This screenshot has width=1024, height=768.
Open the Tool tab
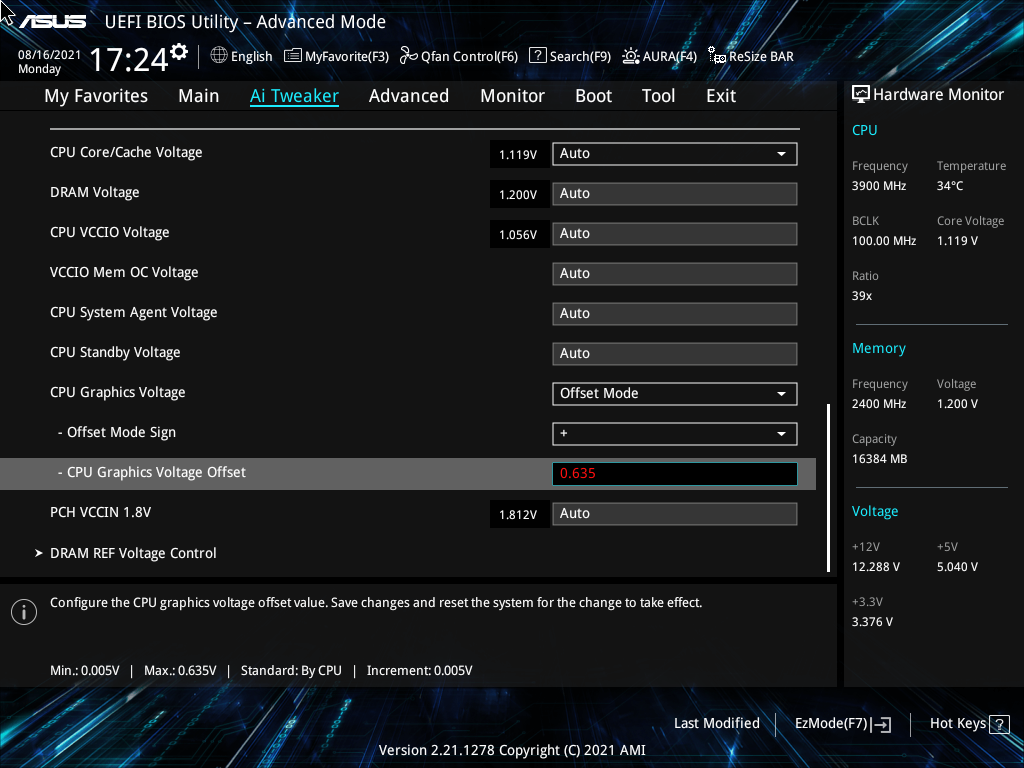(x=658, y=96)
